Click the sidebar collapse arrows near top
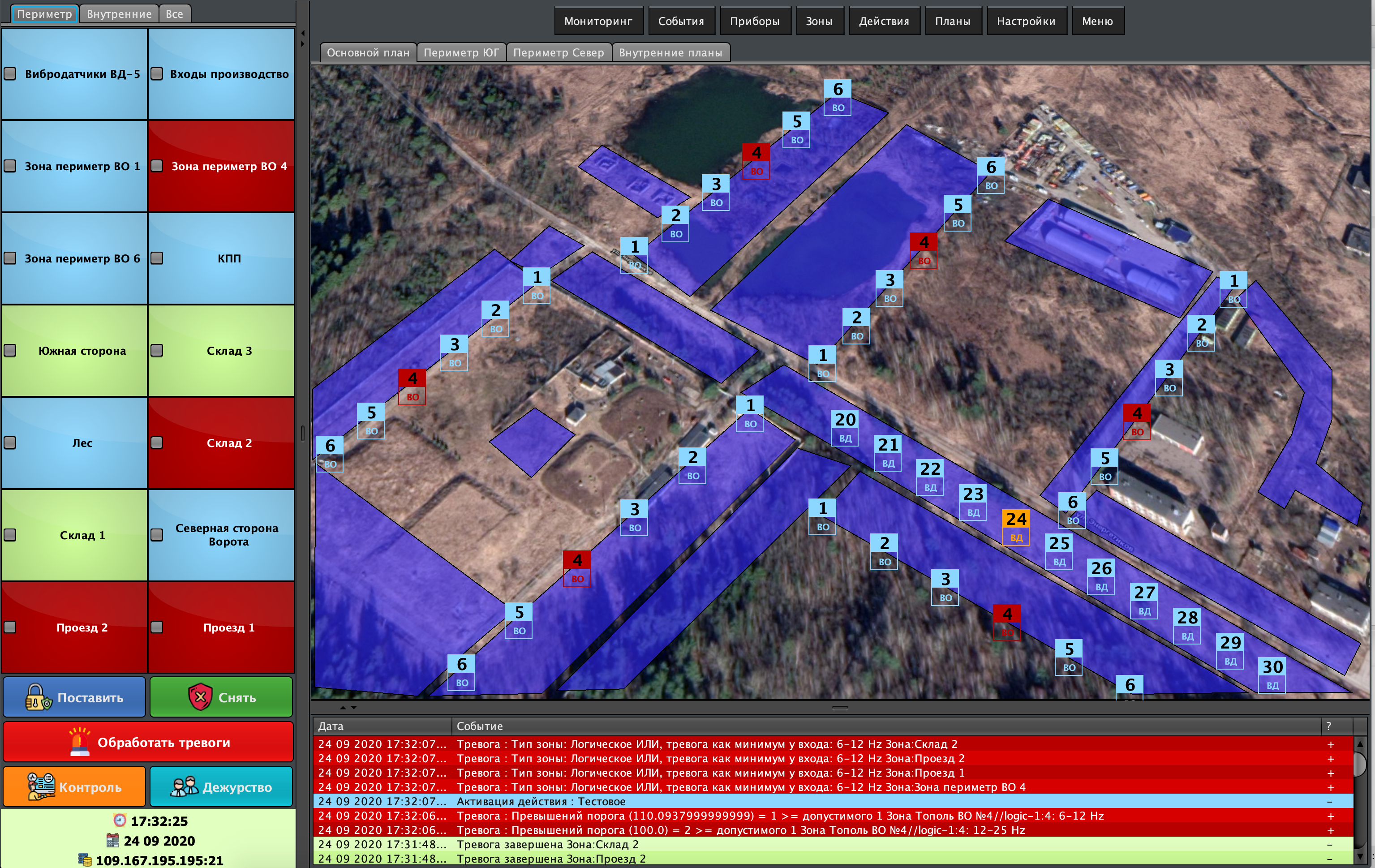The height and width of the screenshot is (868, 1375). point(303,38)
